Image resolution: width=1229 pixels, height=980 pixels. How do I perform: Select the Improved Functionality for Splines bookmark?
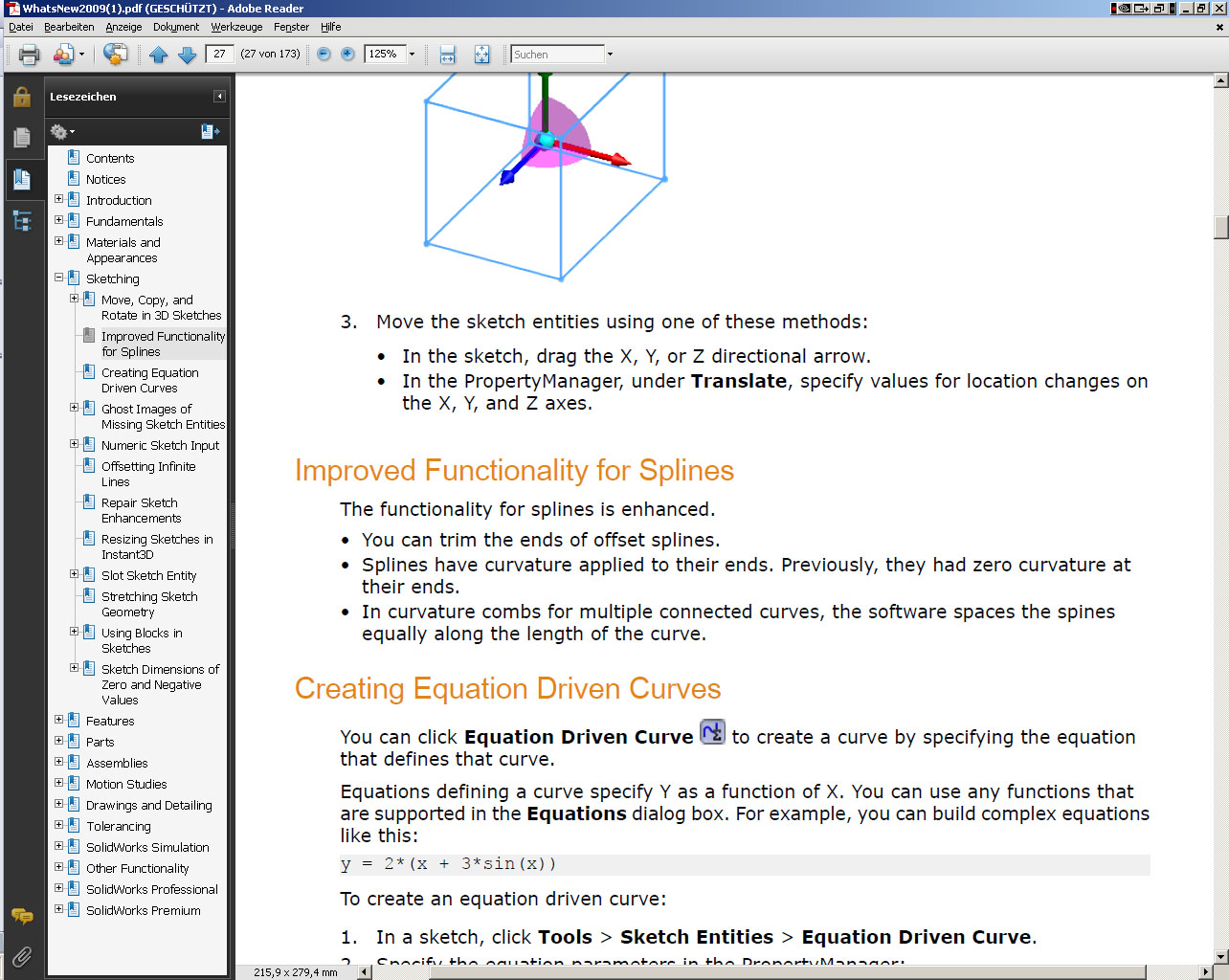tap(163, 344)
